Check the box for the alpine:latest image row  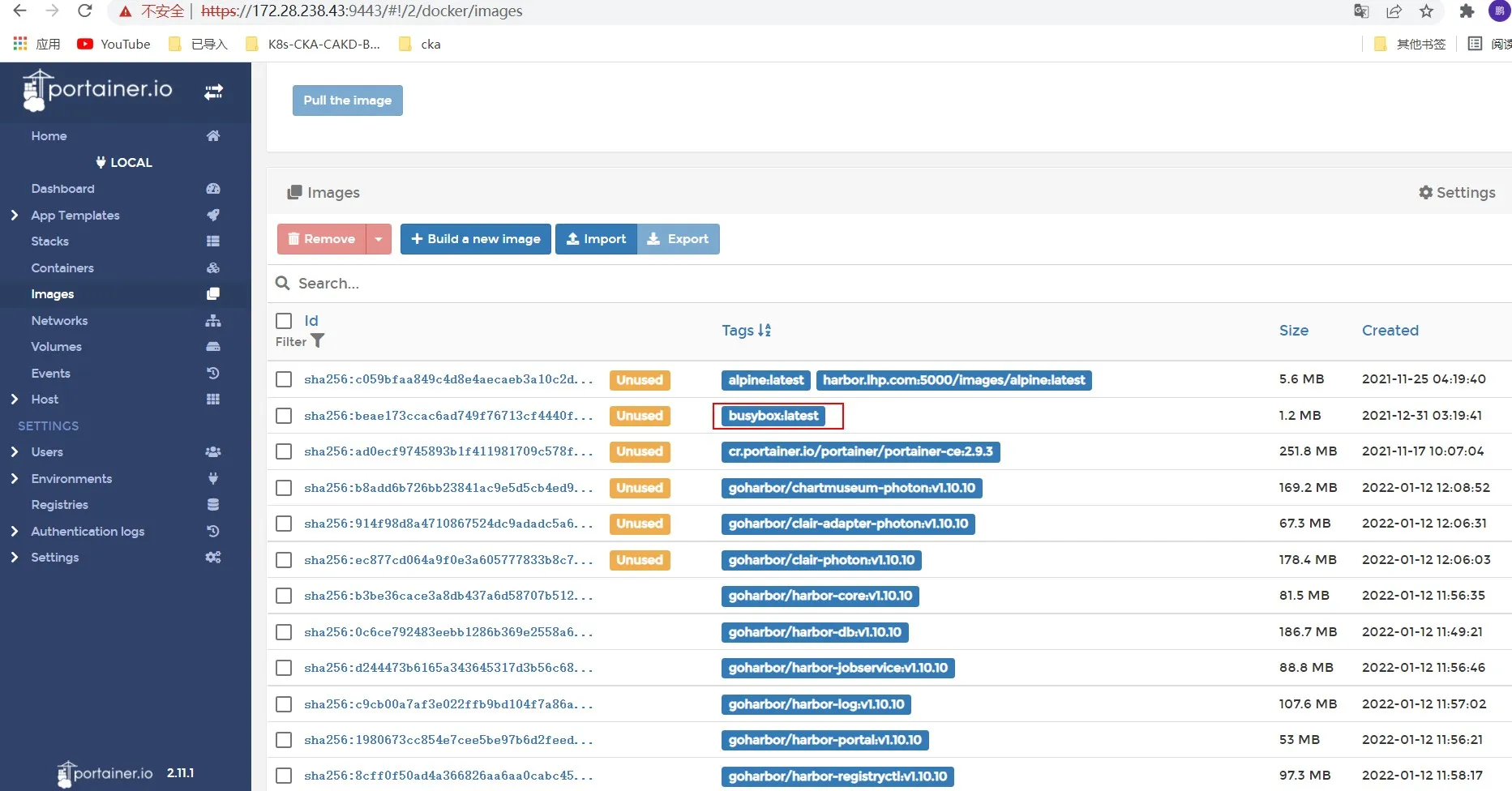(x=284, y=379)
